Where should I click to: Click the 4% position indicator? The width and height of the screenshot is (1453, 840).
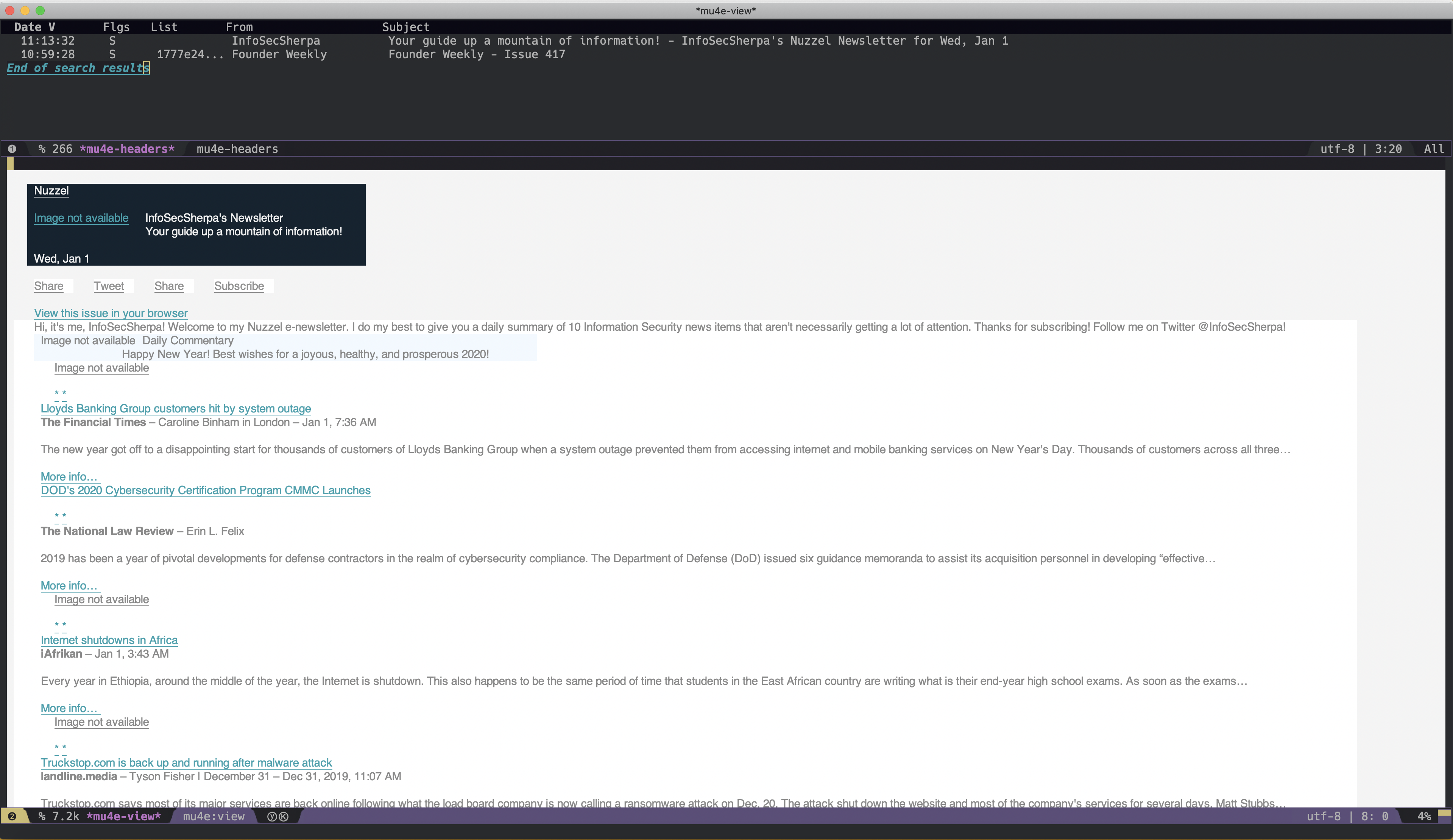coord(1424,816)
